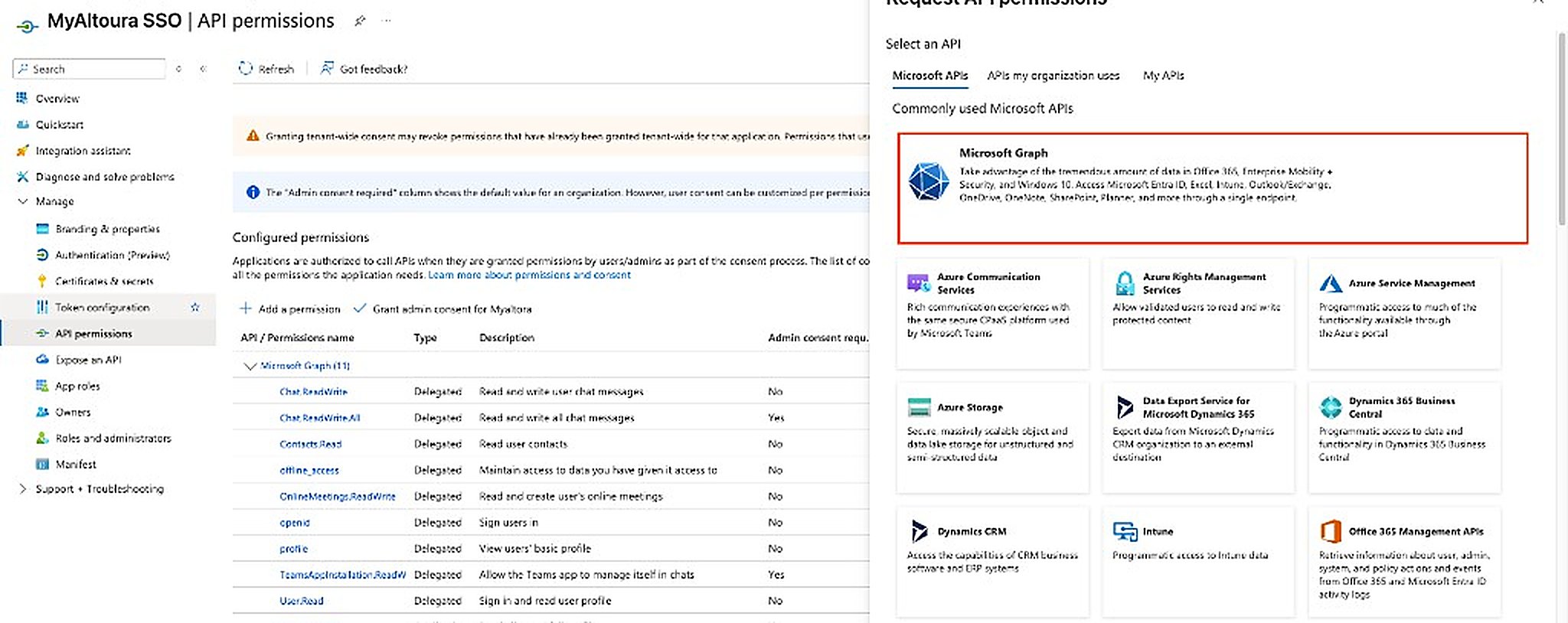Screen dimensions: 1568x623
Task: Click the Roles and administrators icon
Action: tap(42, 438)
